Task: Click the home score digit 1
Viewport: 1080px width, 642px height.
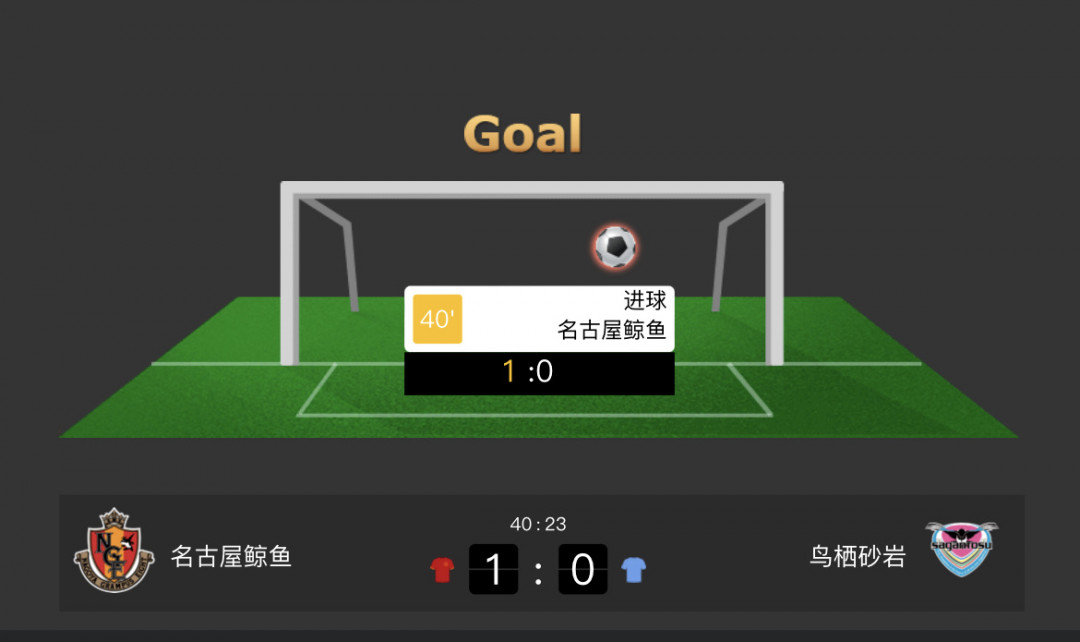Action: pyautogui.click(x=493, y=569)
